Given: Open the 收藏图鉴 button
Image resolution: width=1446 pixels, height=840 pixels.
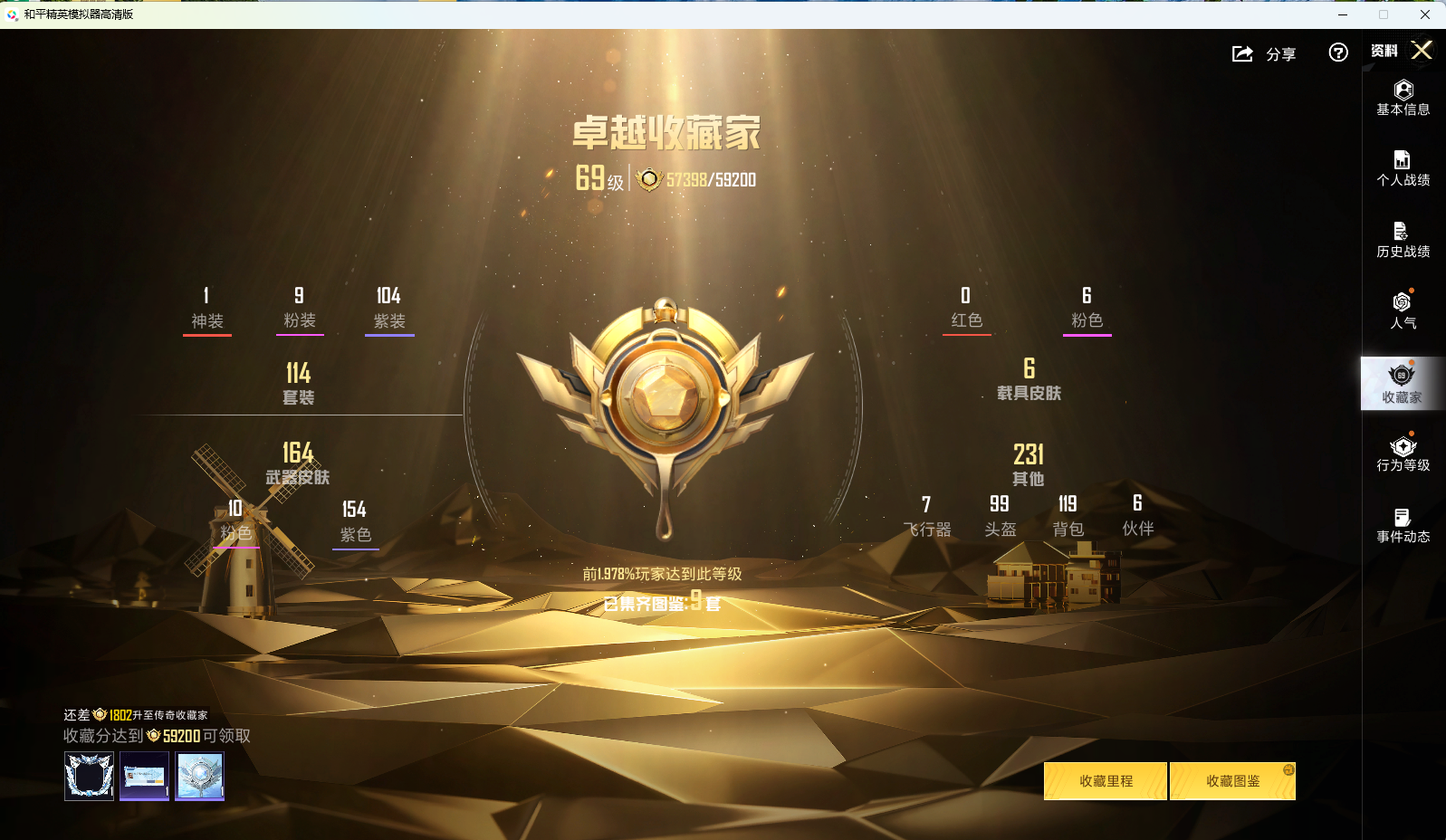Looking at the screenshot, I should (x=1232, y=781).
